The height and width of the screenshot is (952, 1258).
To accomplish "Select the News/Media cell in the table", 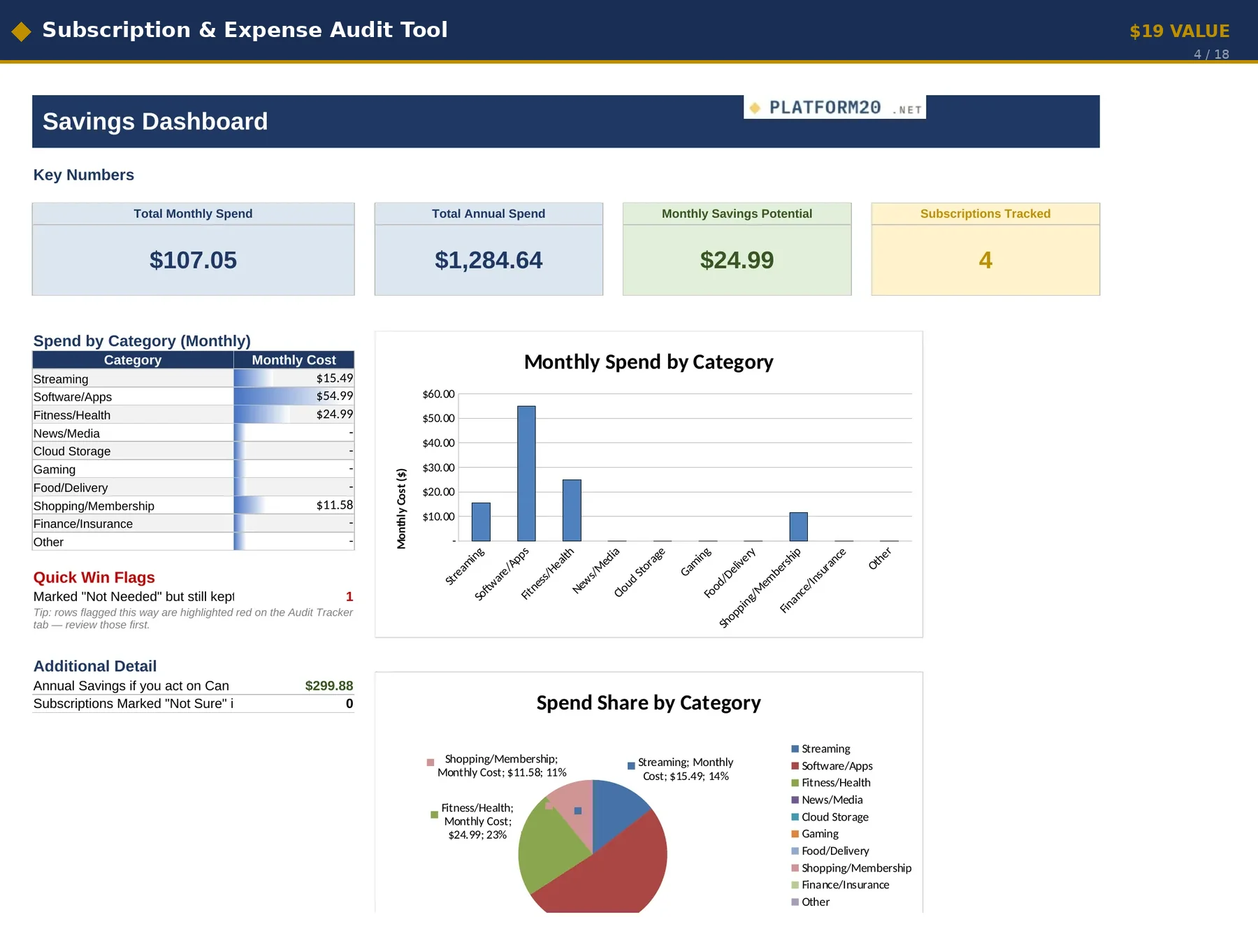I will click(133, 433).
